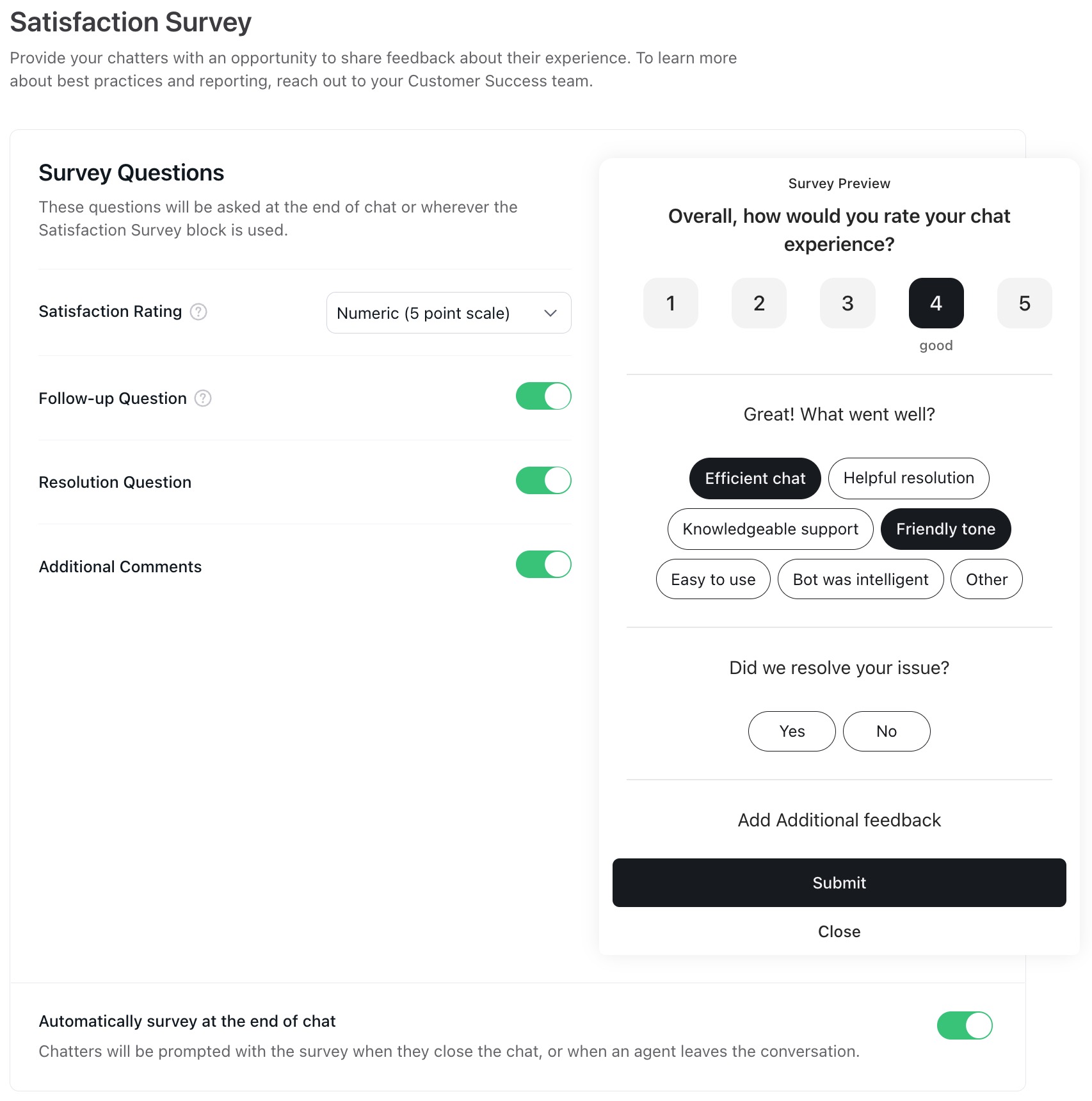Select the Bot was intelligent chip
The image size is (1092, 1101).
pyautogui.click(x=860, y=580)
